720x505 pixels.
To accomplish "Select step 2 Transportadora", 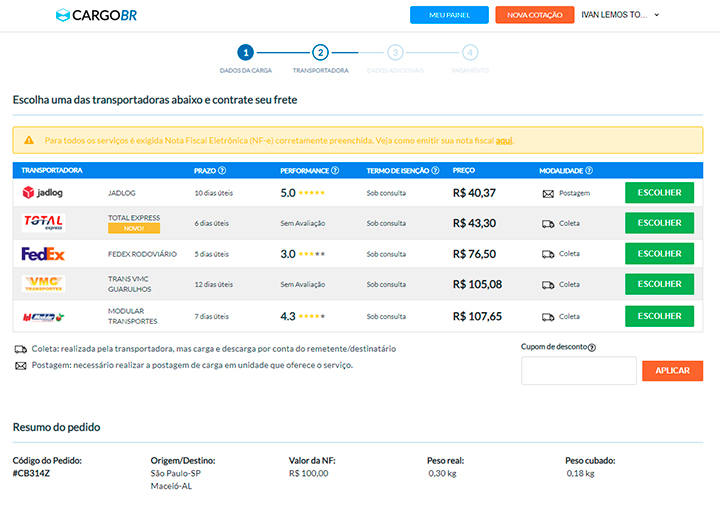I will tap(320, 52).
